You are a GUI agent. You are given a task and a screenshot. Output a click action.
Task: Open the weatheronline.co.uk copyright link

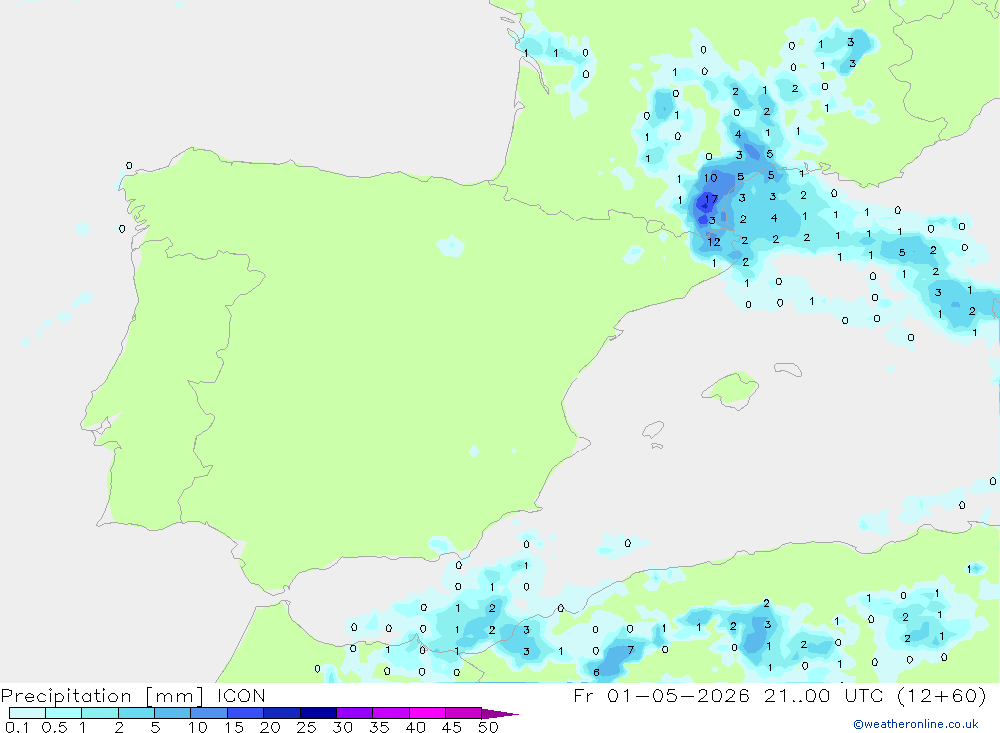(x=915, y=724)
